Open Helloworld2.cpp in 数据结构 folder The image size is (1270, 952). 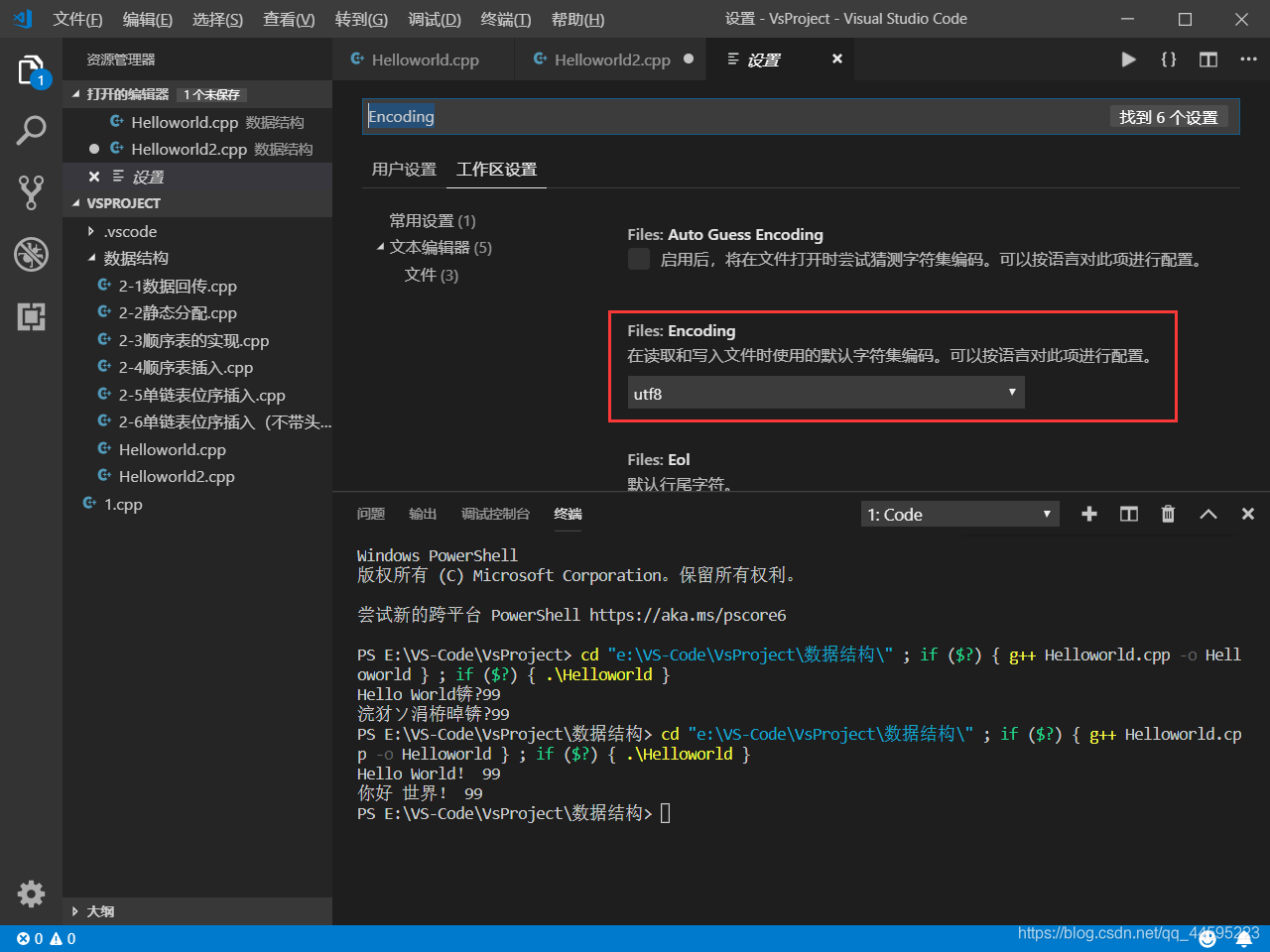(177, 476)
